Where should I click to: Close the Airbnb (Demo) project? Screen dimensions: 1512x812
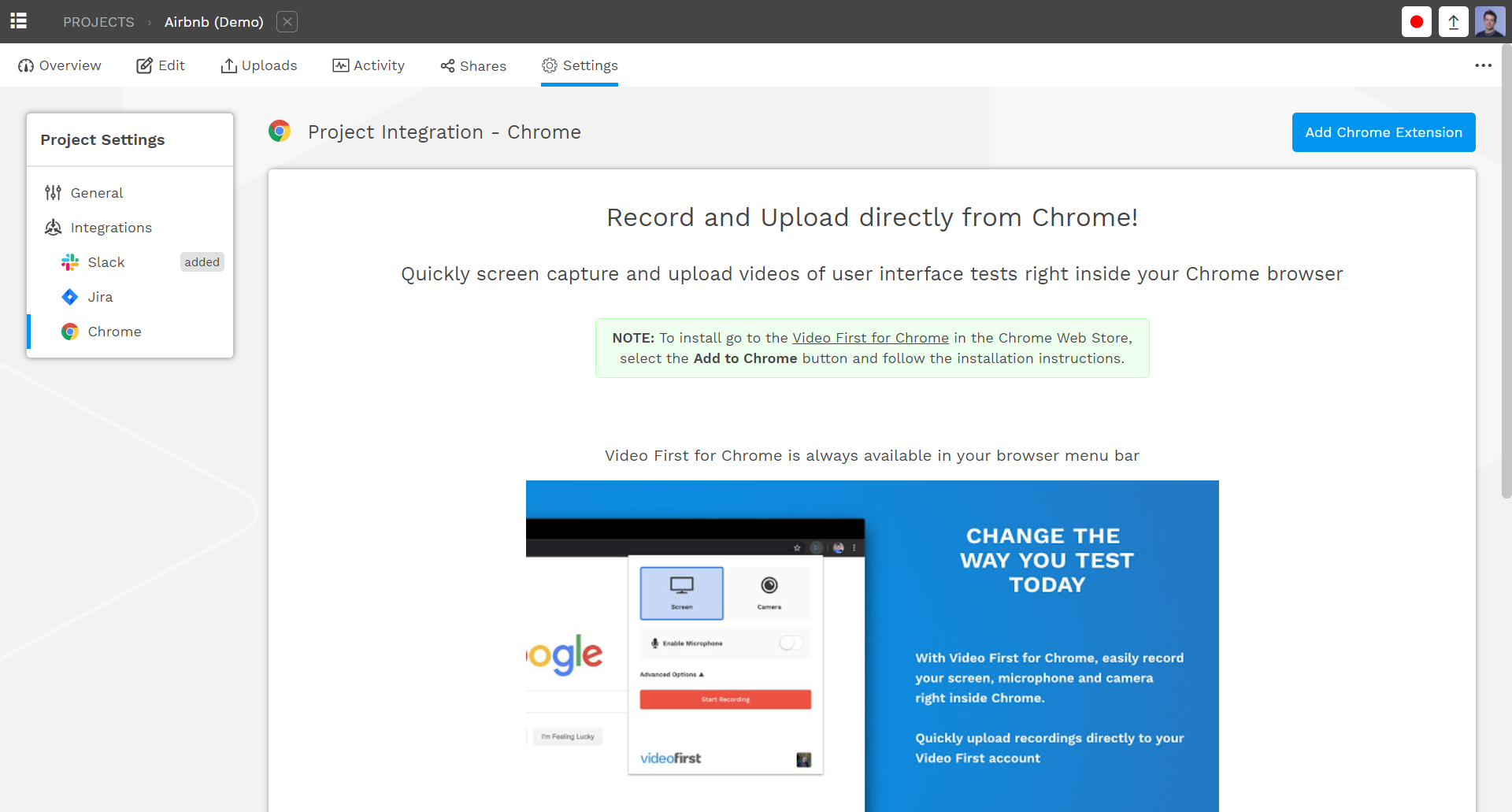click(287, 21)
